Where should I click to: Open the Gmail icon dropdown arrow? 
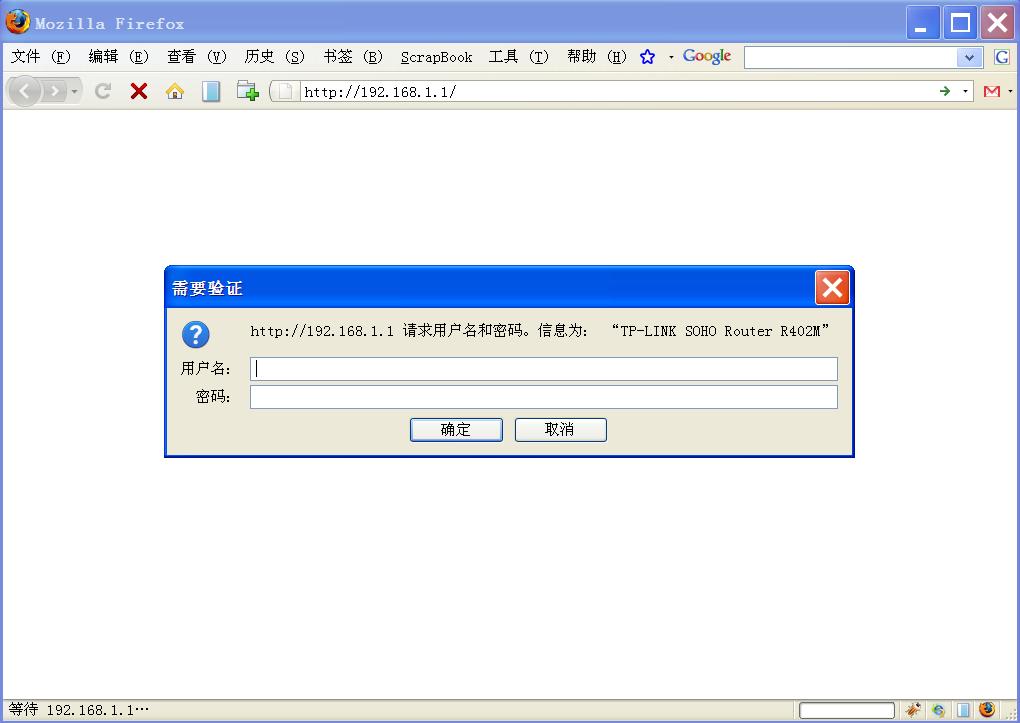tap(1010, 91)
